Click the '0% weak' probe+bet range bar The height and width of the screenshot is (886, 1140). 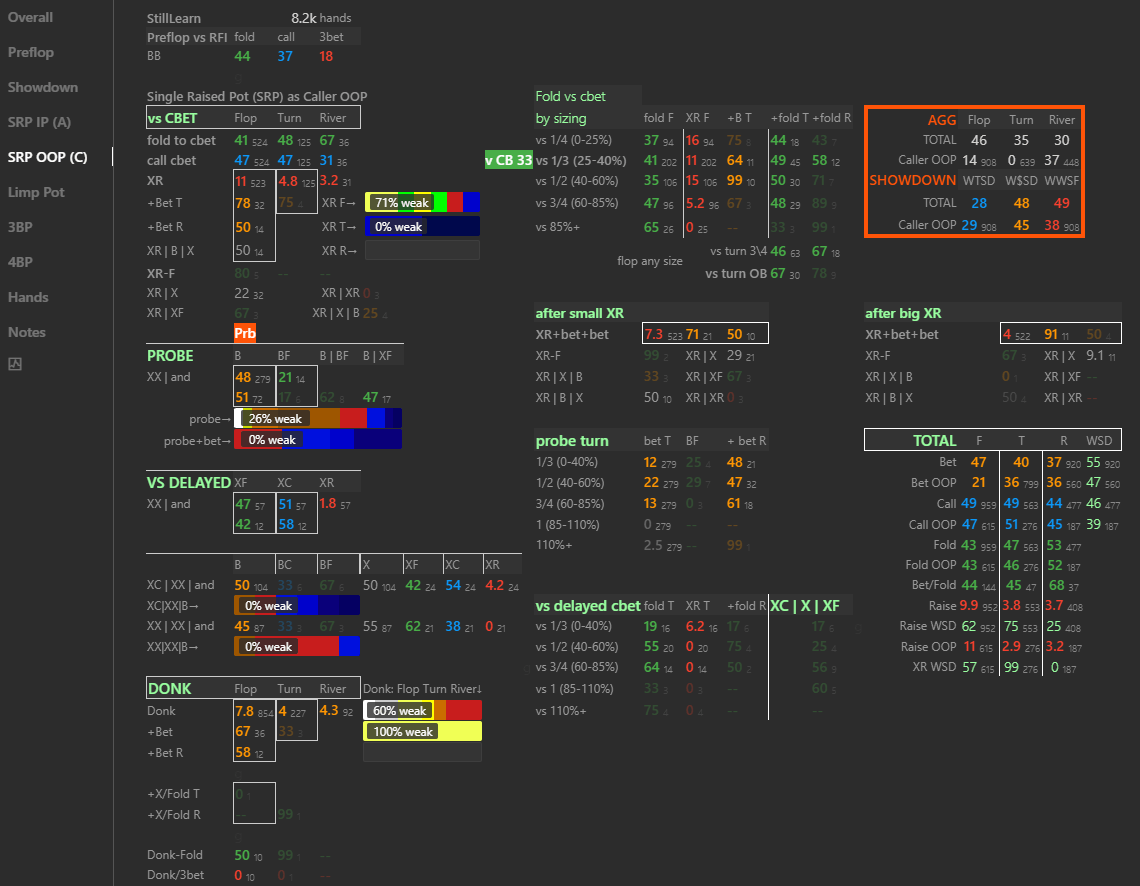point(318,440)
